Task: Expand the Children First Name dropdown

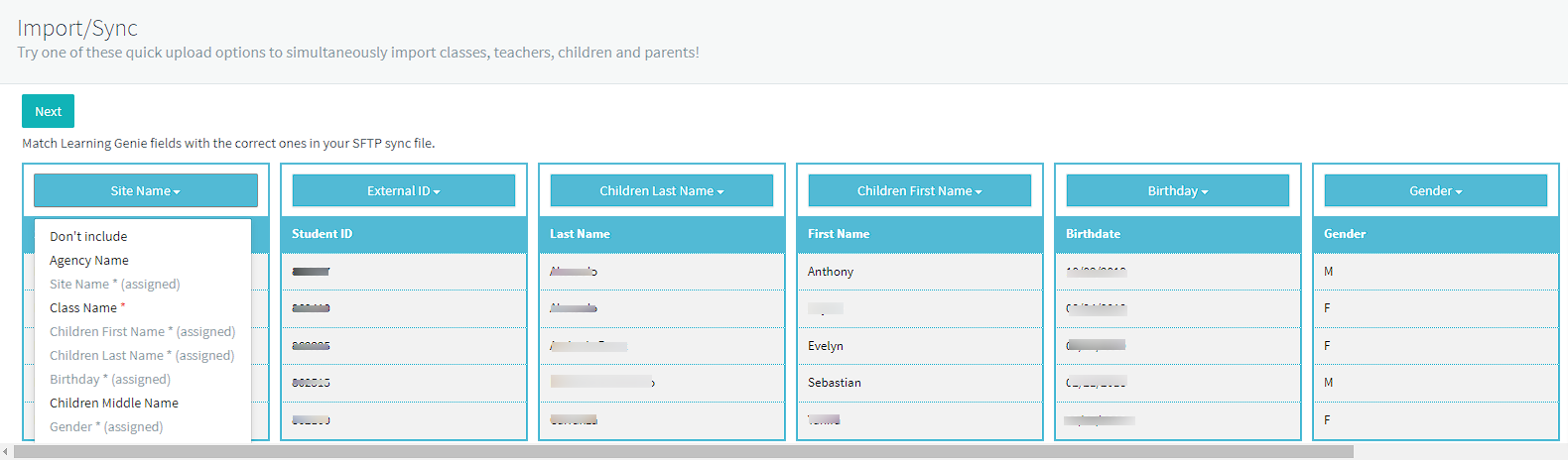Action: point(920,190)
